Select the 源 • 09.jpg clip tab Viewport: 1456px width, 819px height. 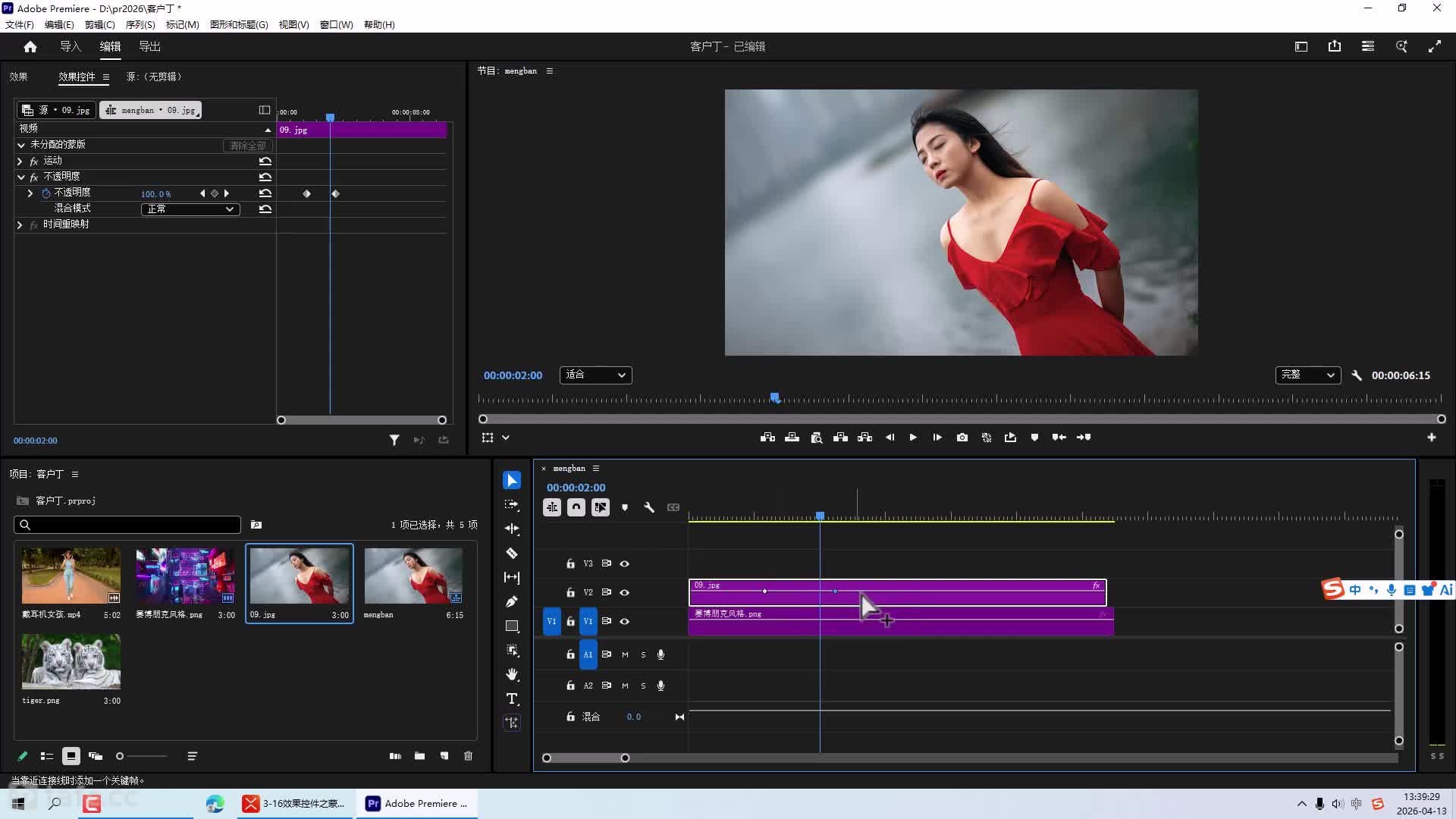click(57, 111)
